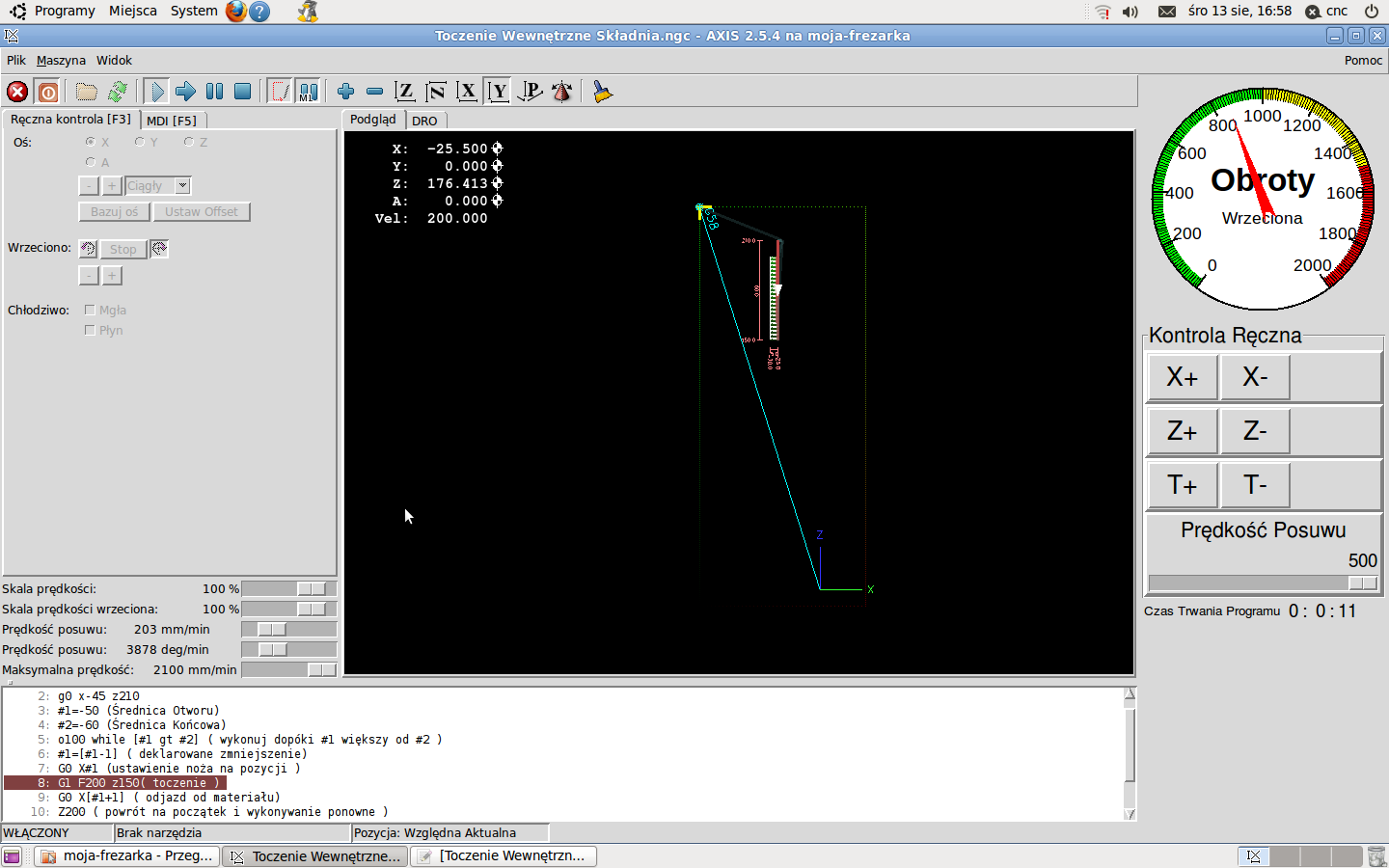Turn spindle clockwise icon
The image size is (1389, 868).
pos(159,249)
